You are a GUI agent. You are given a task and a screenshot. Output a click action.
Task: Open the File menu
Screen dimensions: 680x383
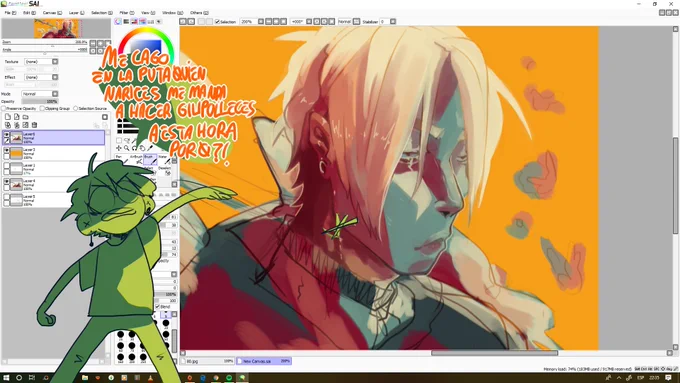tap(10, 13)
